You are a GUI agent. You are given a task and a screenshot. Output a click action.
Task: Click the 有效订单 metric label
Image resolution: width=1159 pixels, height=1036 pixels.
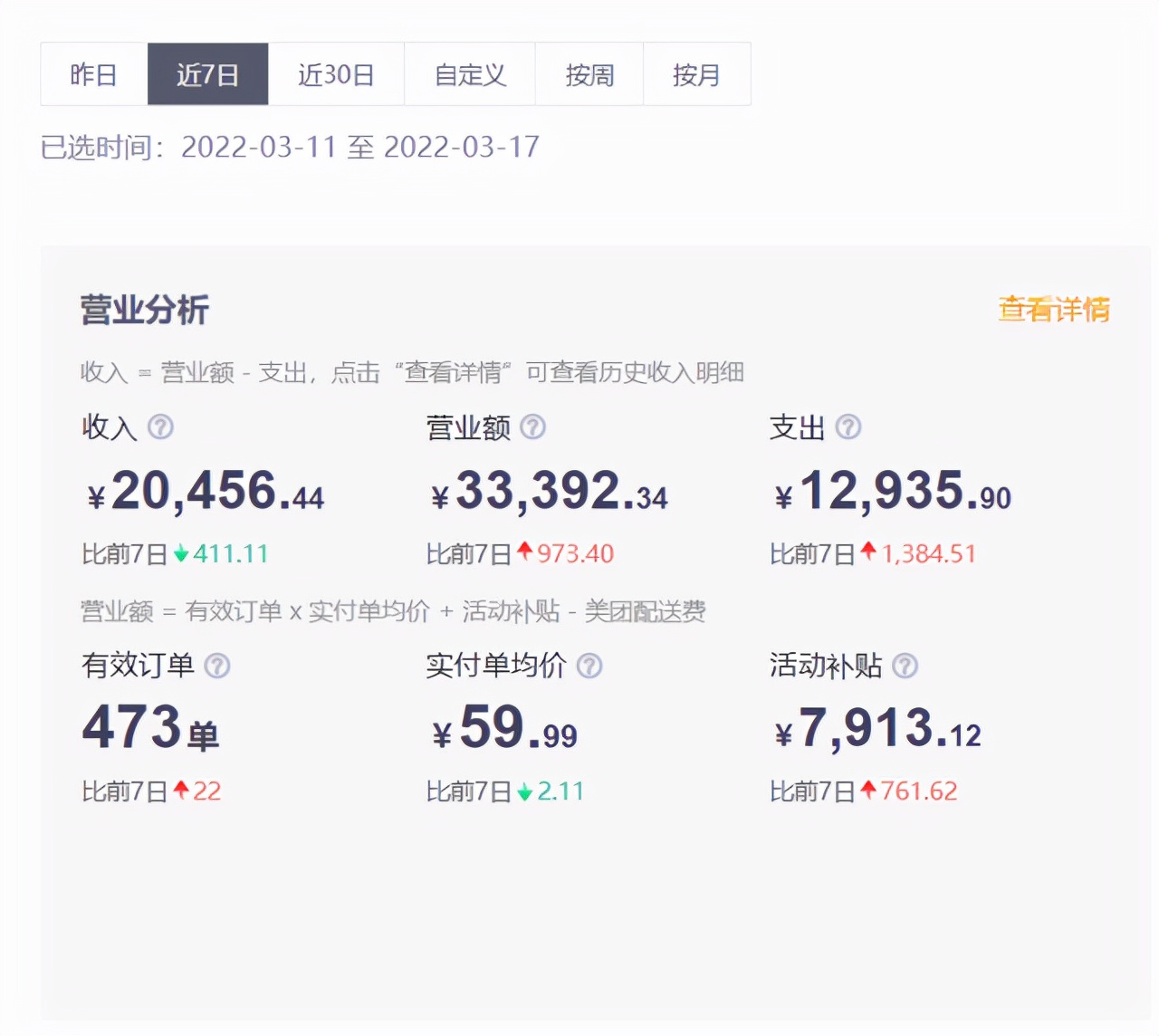click(138, 666)
